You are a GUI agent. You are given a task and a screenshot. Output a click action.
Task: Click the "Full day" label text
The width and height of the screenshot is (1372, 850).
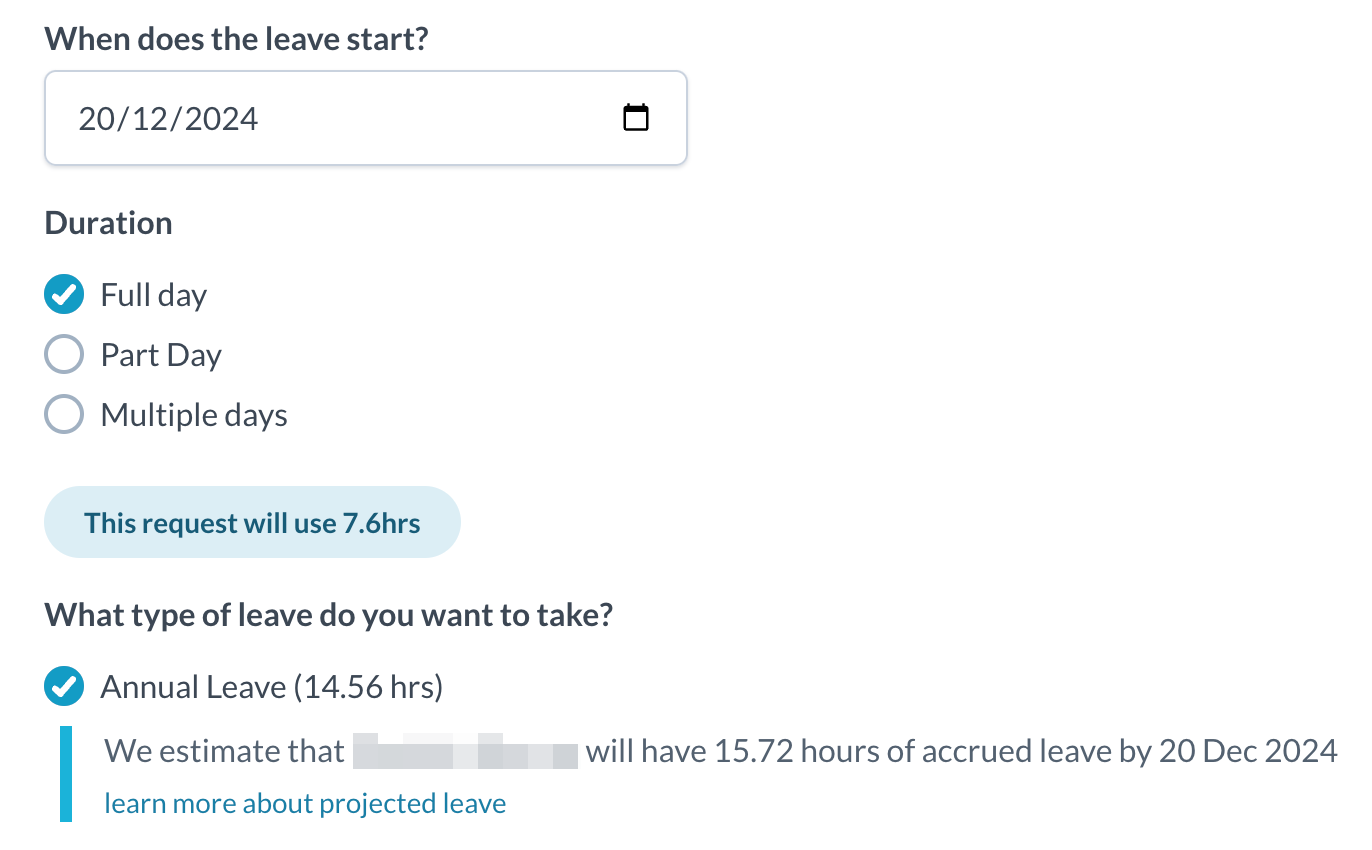[x=154, y=295]
